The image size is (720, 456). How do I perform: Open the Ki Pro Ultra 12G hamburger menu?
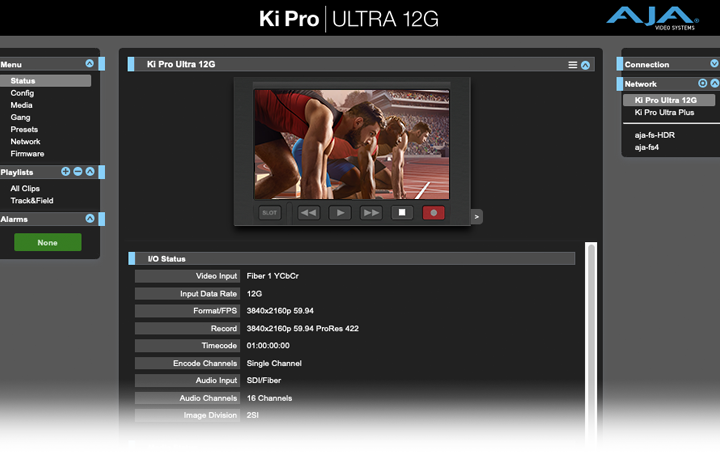click(x=573, y=65)
